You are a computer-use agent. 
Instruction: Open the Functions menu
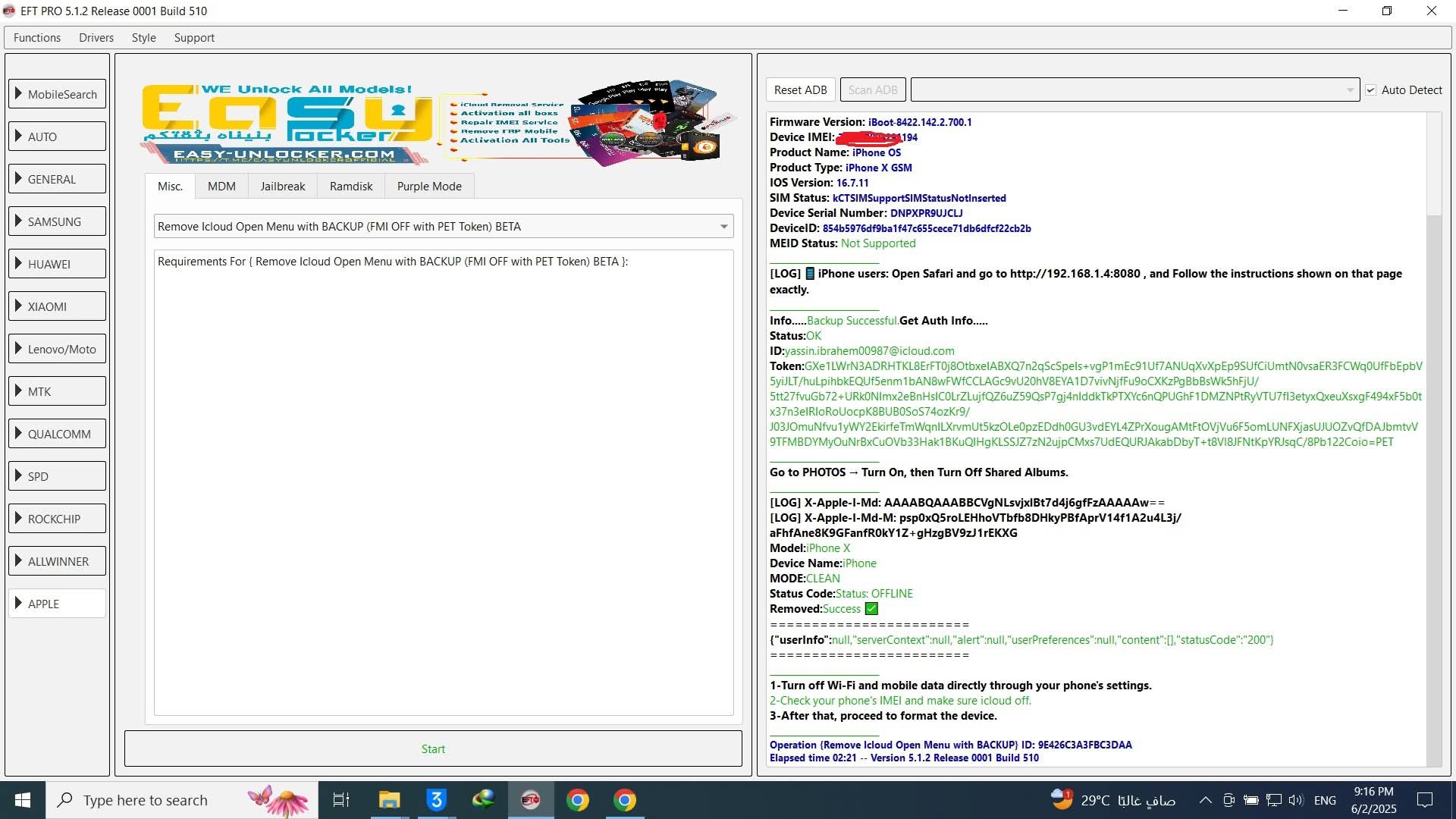coord(37,38)
